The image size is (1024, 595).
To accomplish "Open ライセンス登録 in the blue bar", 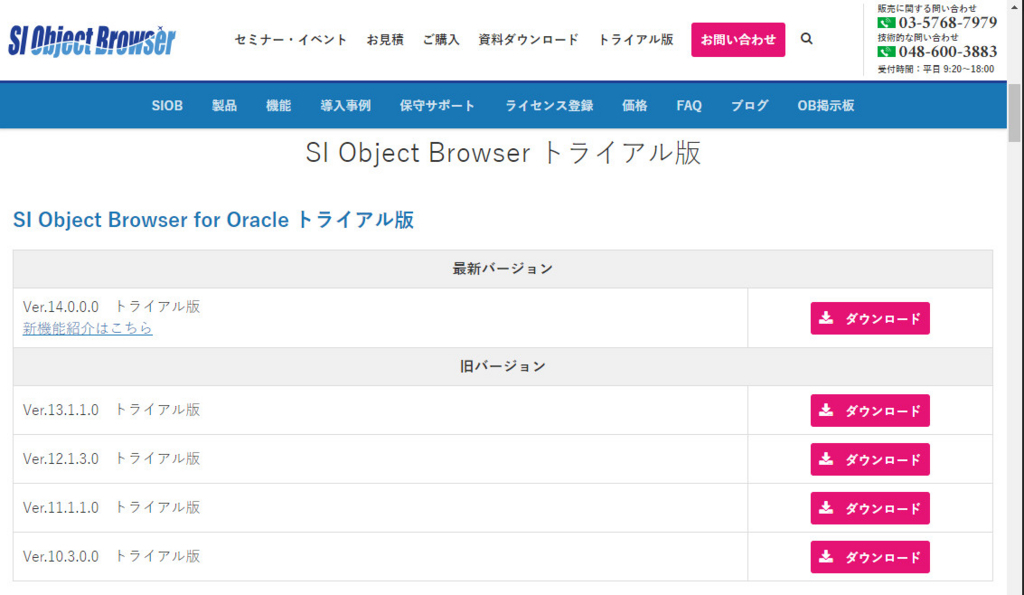I will pos(549,106).
